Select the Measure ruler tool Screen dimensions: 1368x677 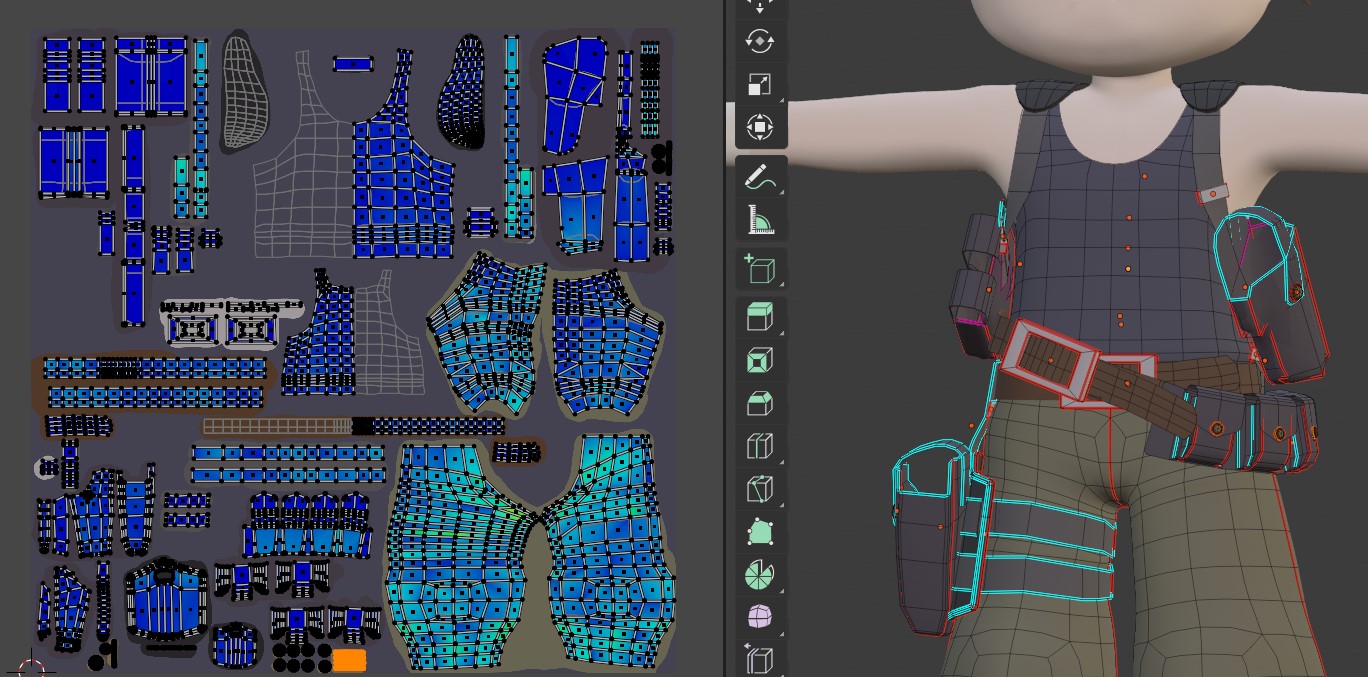pos(760,219)
